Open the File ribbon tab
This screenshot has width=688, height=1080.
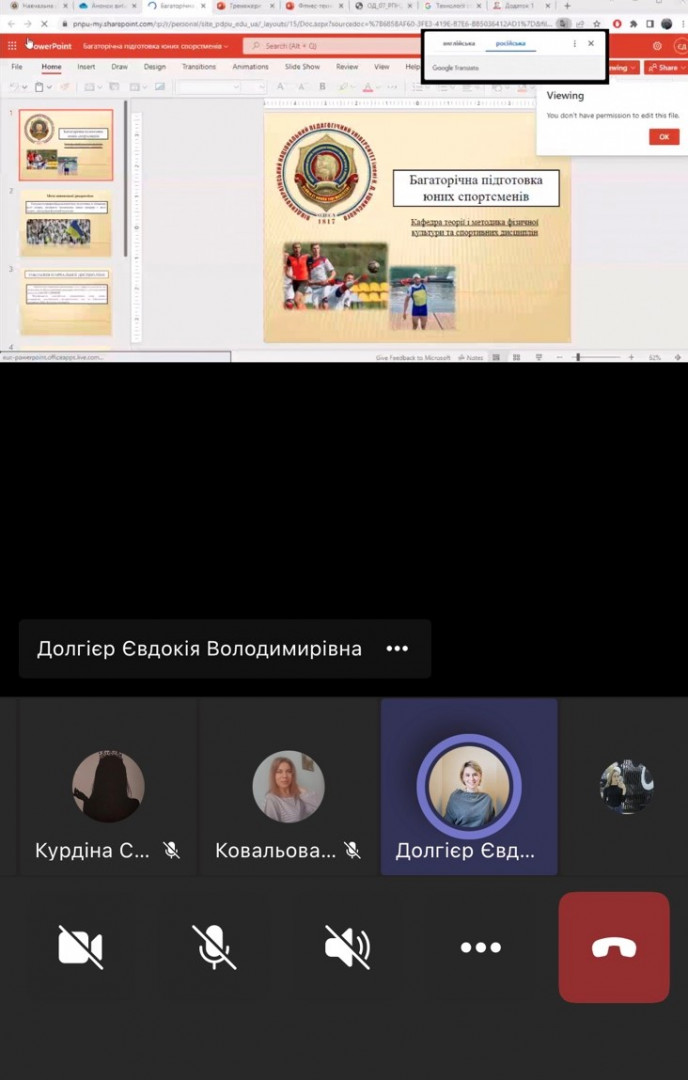[17, 67]
